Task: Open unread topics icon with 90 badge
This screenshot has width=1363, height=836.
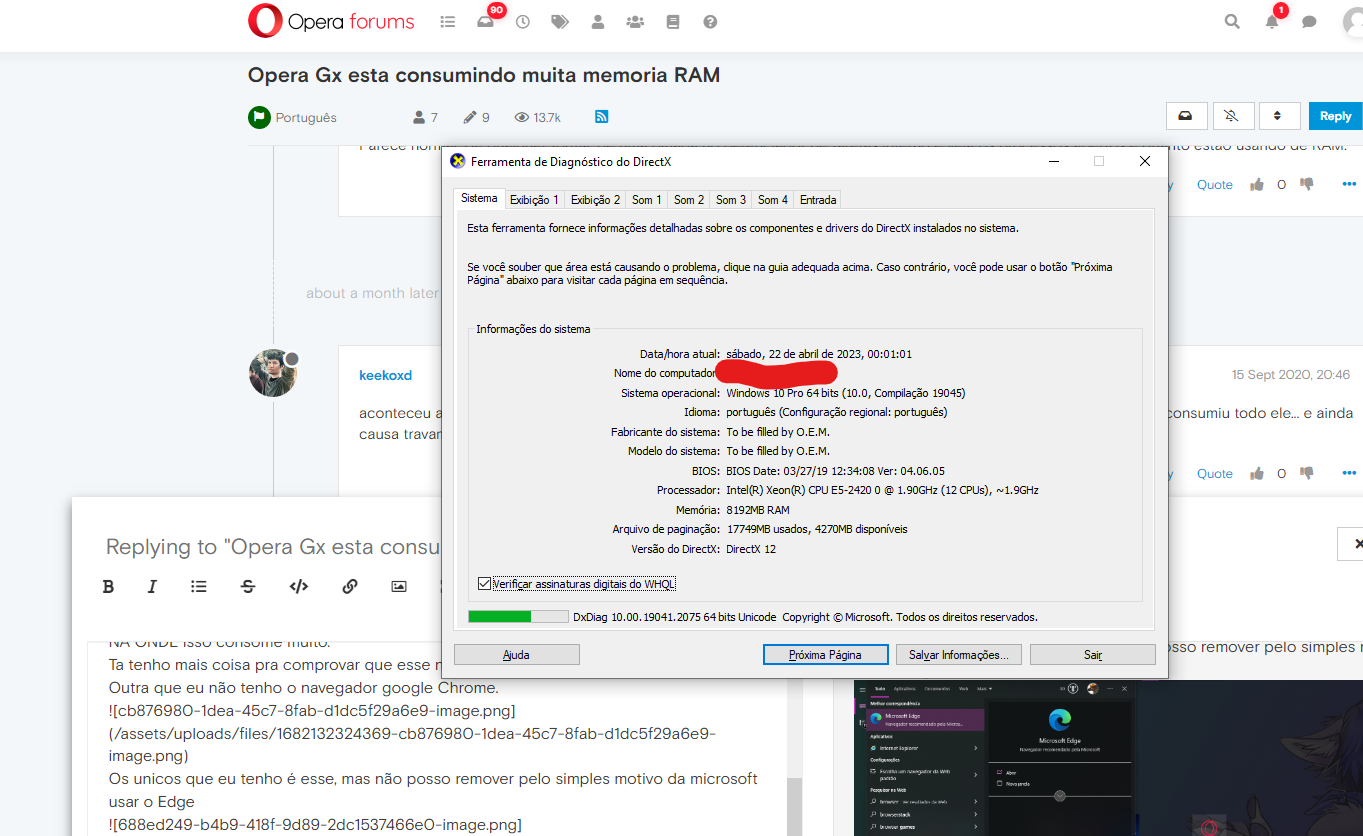Action: click(486, 21)
